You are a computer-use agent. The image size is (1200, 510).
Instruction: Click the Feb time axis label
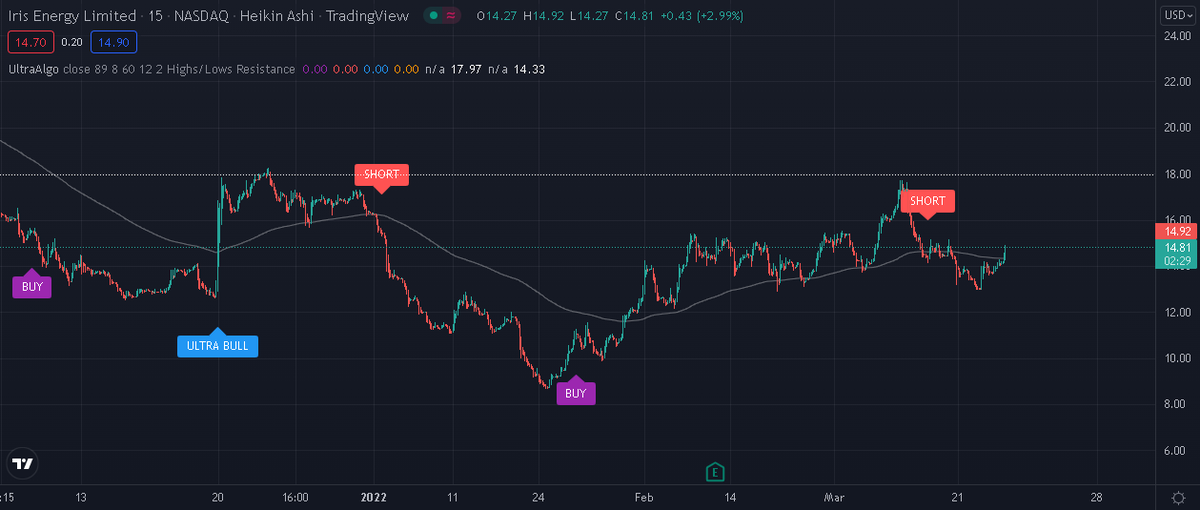click(x=645, y=497)
